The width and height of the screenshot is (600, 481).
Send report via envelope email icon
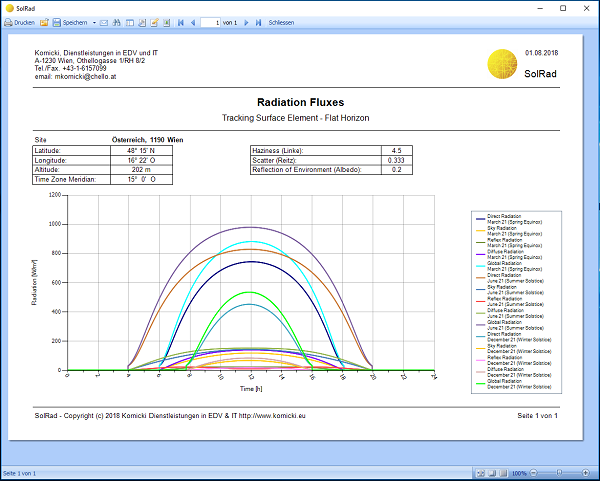104,21
